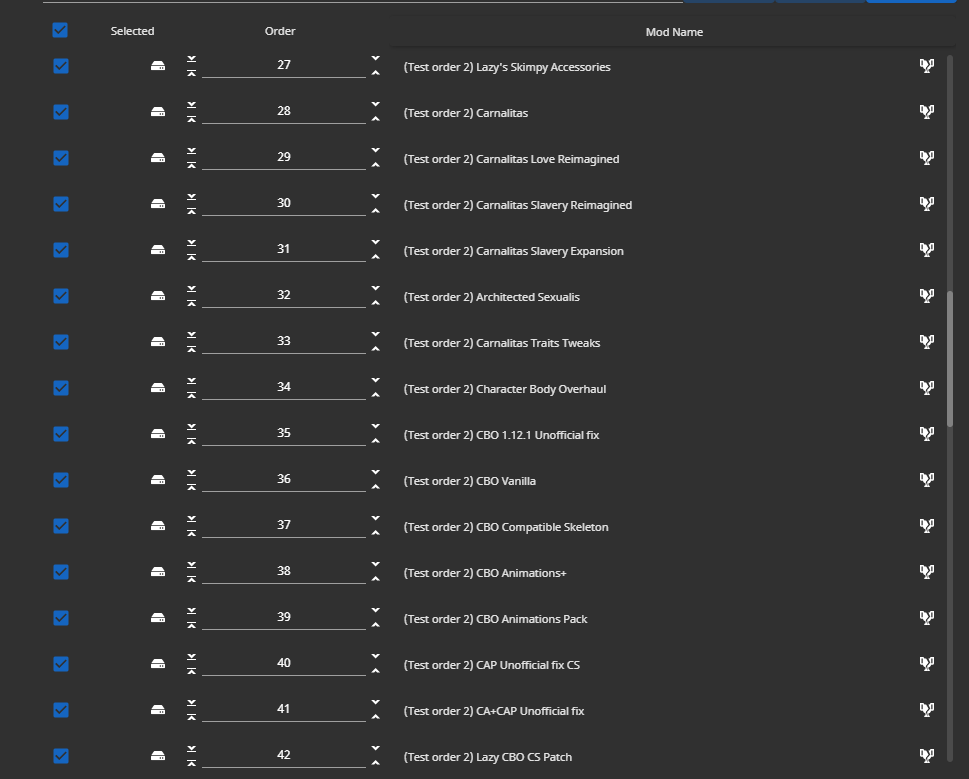Click the up arrow for Character Body Overhaul order
The height and width of the screenshot is (779, 969).
375,394
